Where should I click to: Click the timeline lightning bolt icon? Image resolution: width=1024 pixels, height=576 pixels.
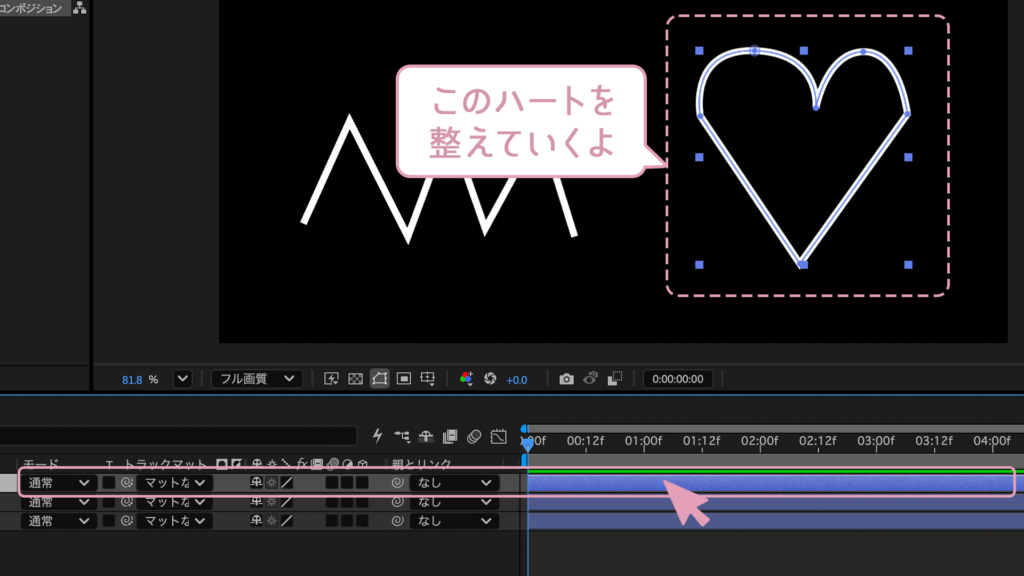[377, 436]
